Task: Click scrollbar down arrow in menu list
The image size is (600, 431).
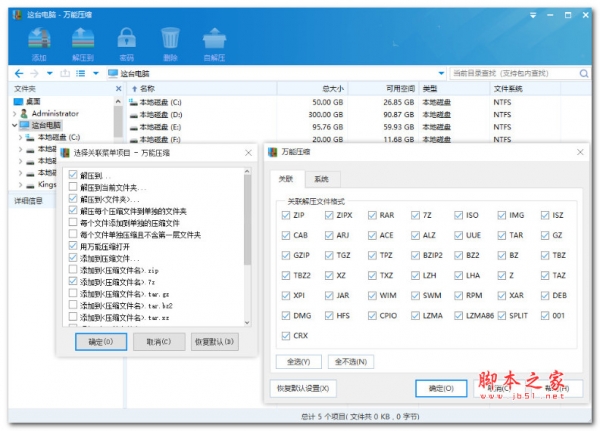Action: coord(247,323)
